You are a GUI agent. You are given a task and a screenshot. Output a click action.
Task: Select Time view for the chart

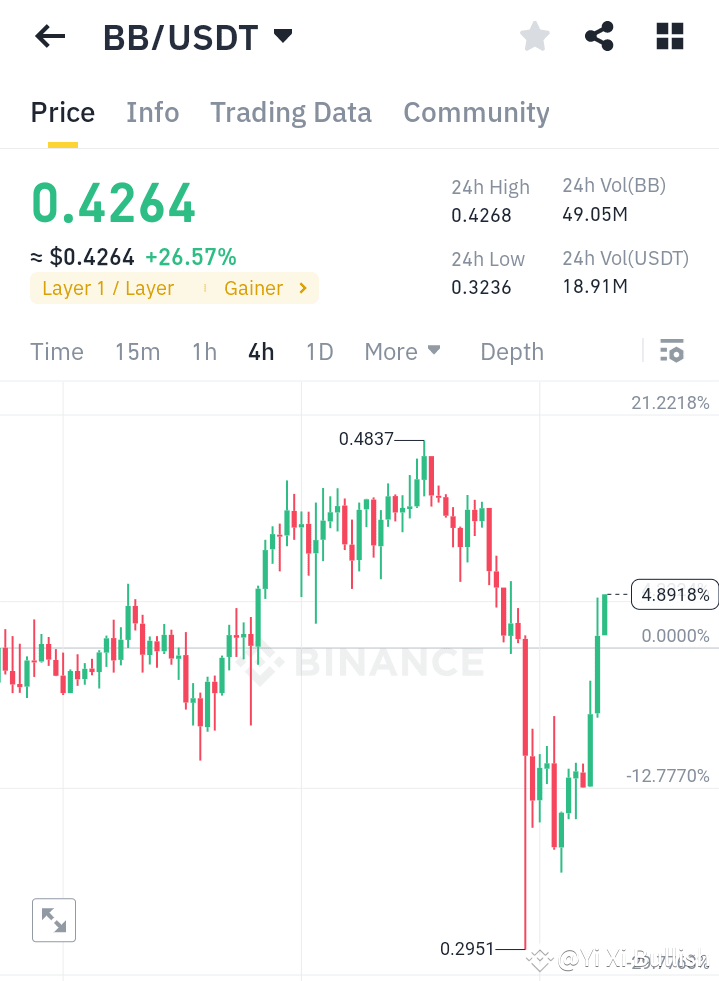point(56,351)
